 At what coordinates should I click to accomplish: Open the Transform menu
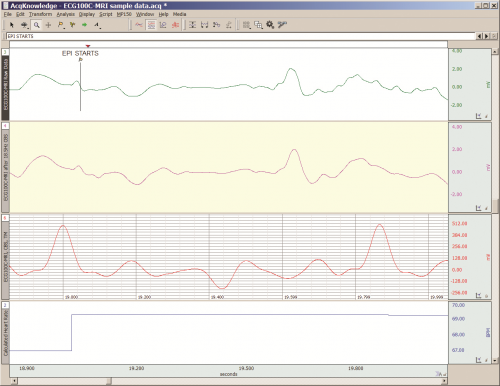point(40,14)
